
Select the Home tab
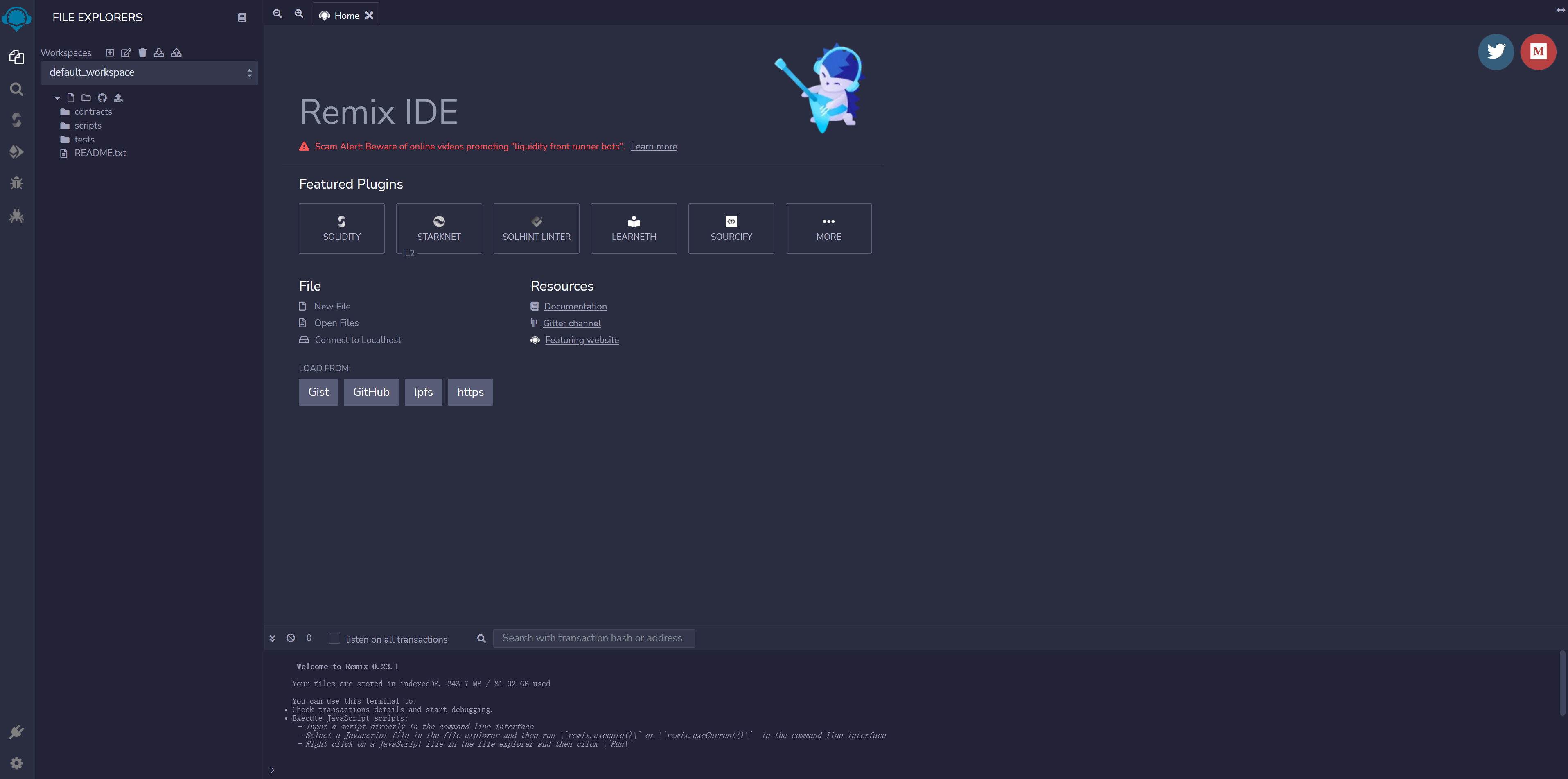click(x=346, y=16)
